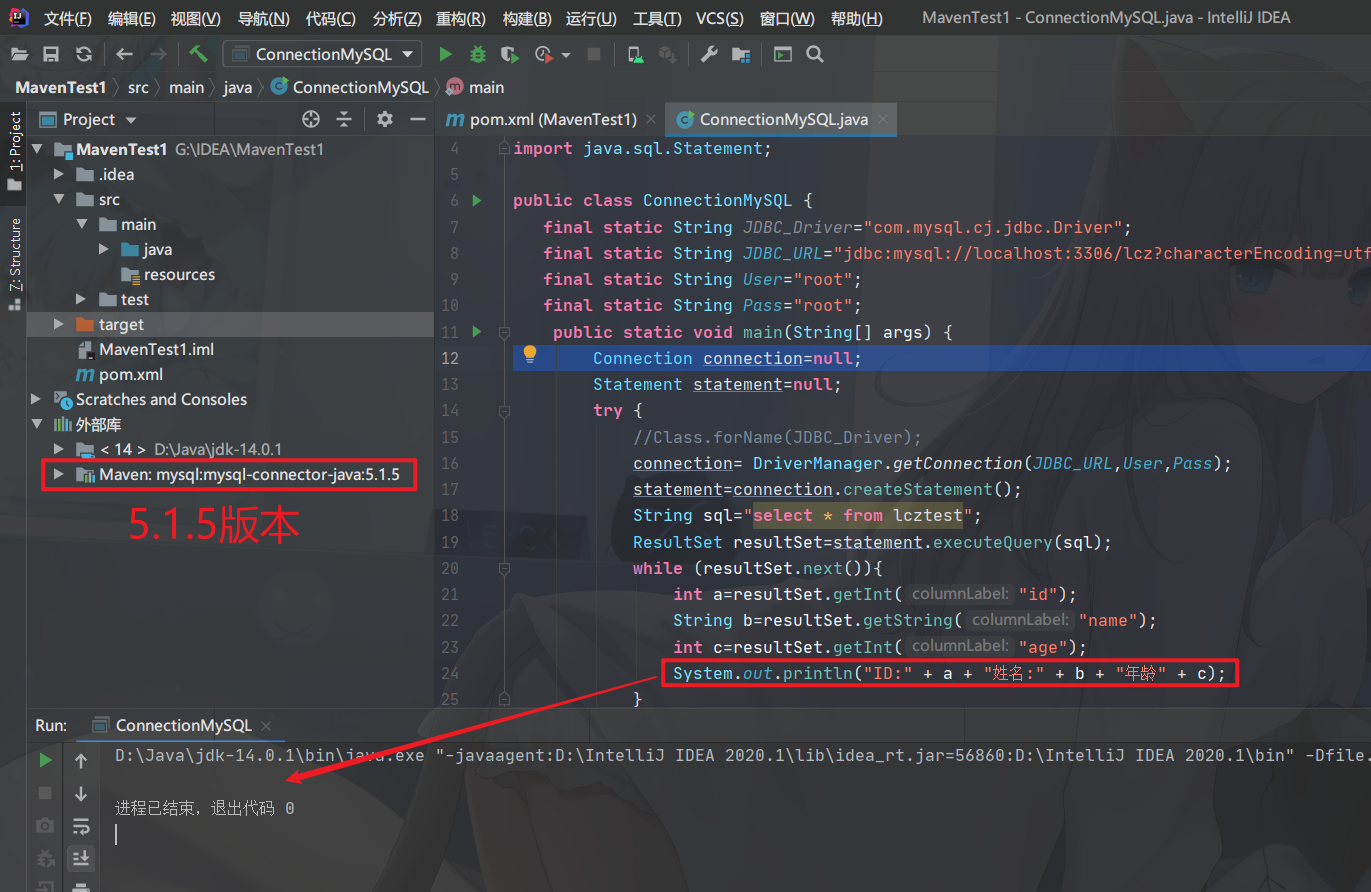Collapse the src folder in Project tree
This screenshot has height=892, width=1371.
[60, 198]
